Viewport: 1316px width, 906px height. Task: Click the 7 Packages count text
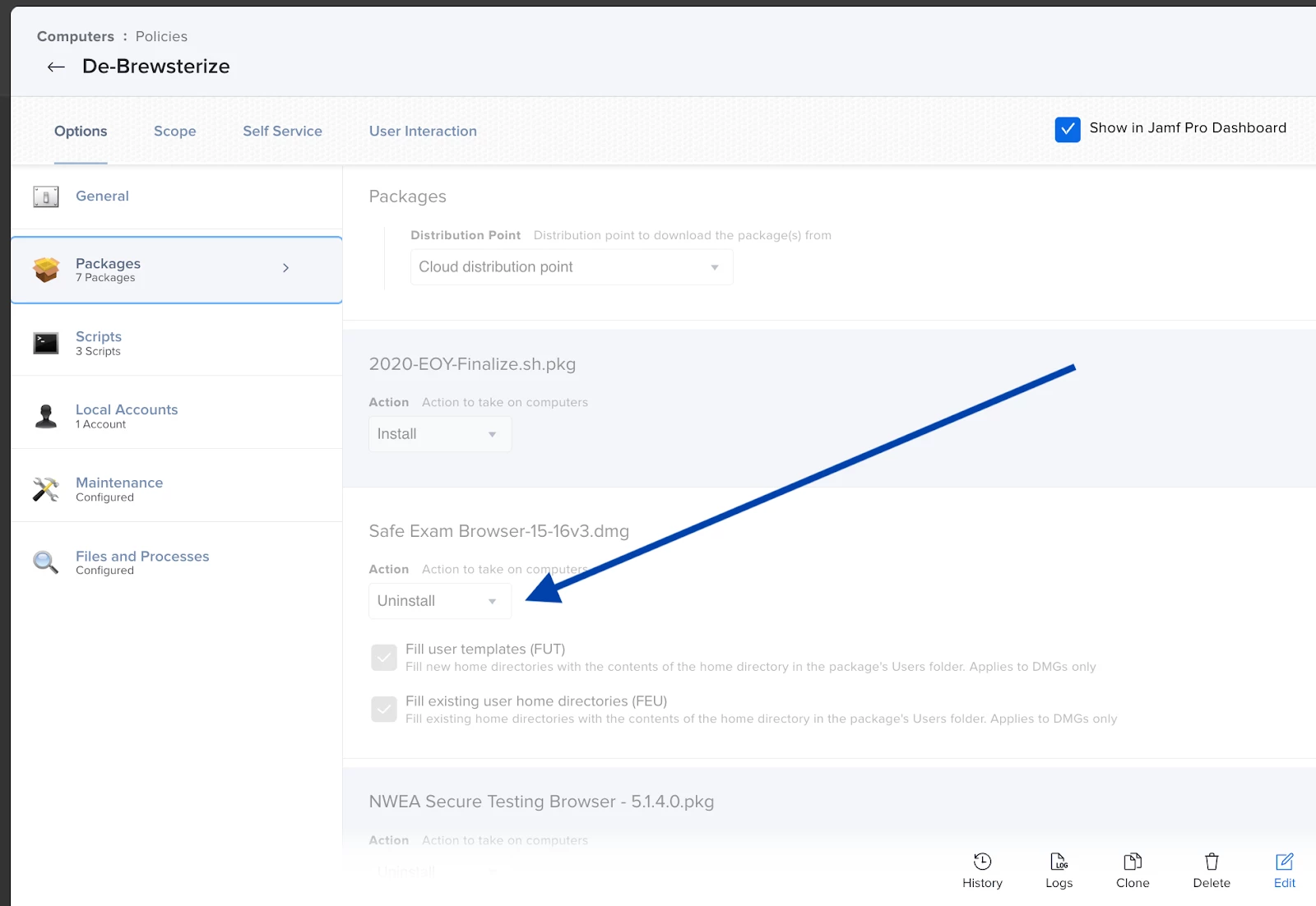click(x=105, y=278)
